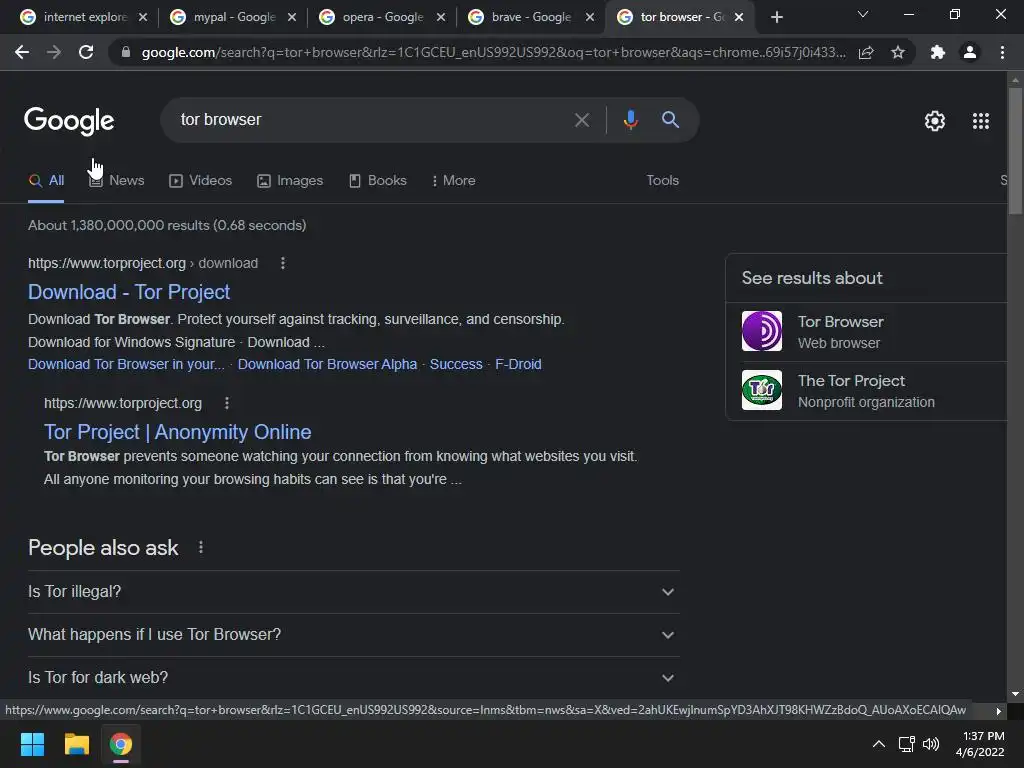Click Chrome icon in the taskbar
1024x768 pixels.
click(x=121, y=744)
